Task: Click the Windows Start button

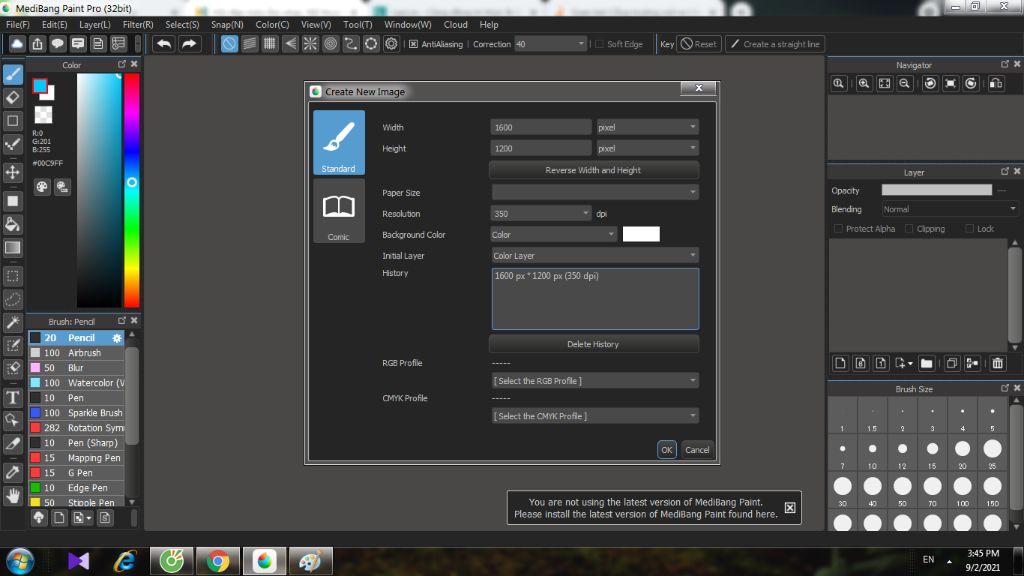Action: pos(20,561)
